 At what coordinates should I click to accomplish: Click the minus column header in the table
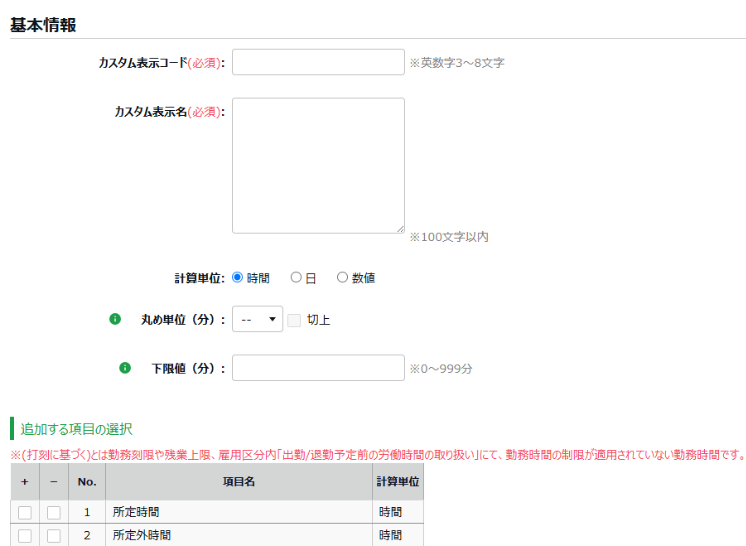click(54, 482)
